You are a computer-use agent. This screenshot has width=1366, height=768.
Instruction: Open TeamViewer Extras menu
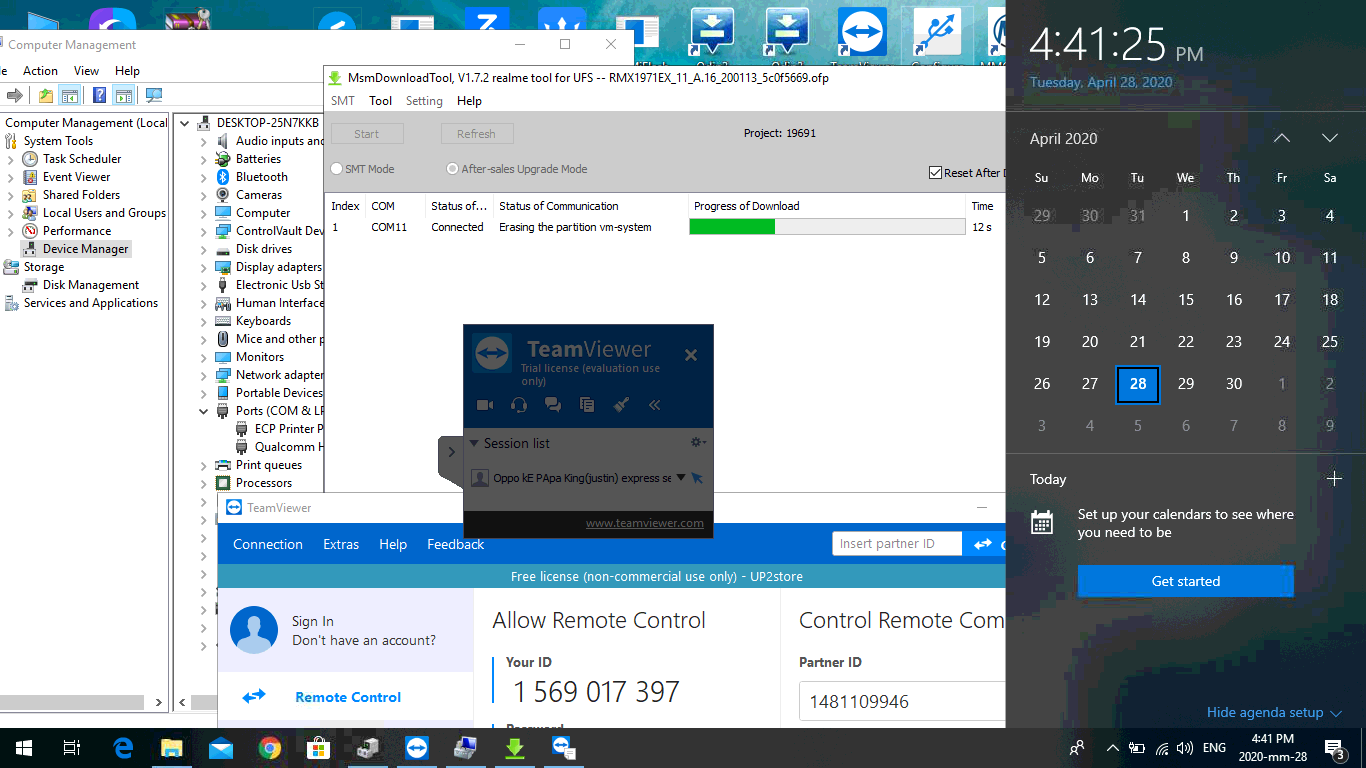click(x=341, y=544)
